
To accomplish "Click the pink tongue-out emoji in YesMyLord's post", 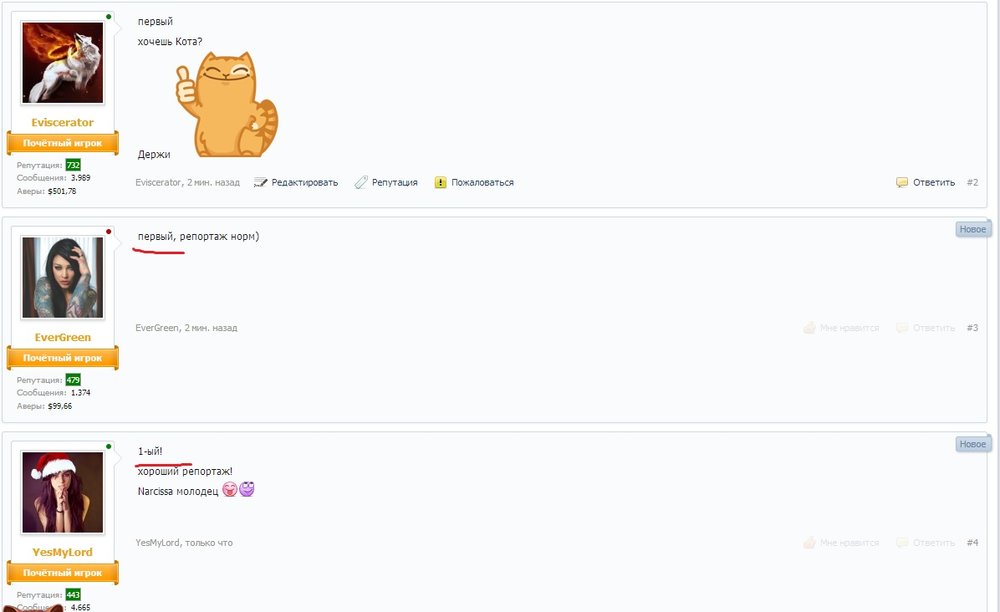I will tap(230, 489).
